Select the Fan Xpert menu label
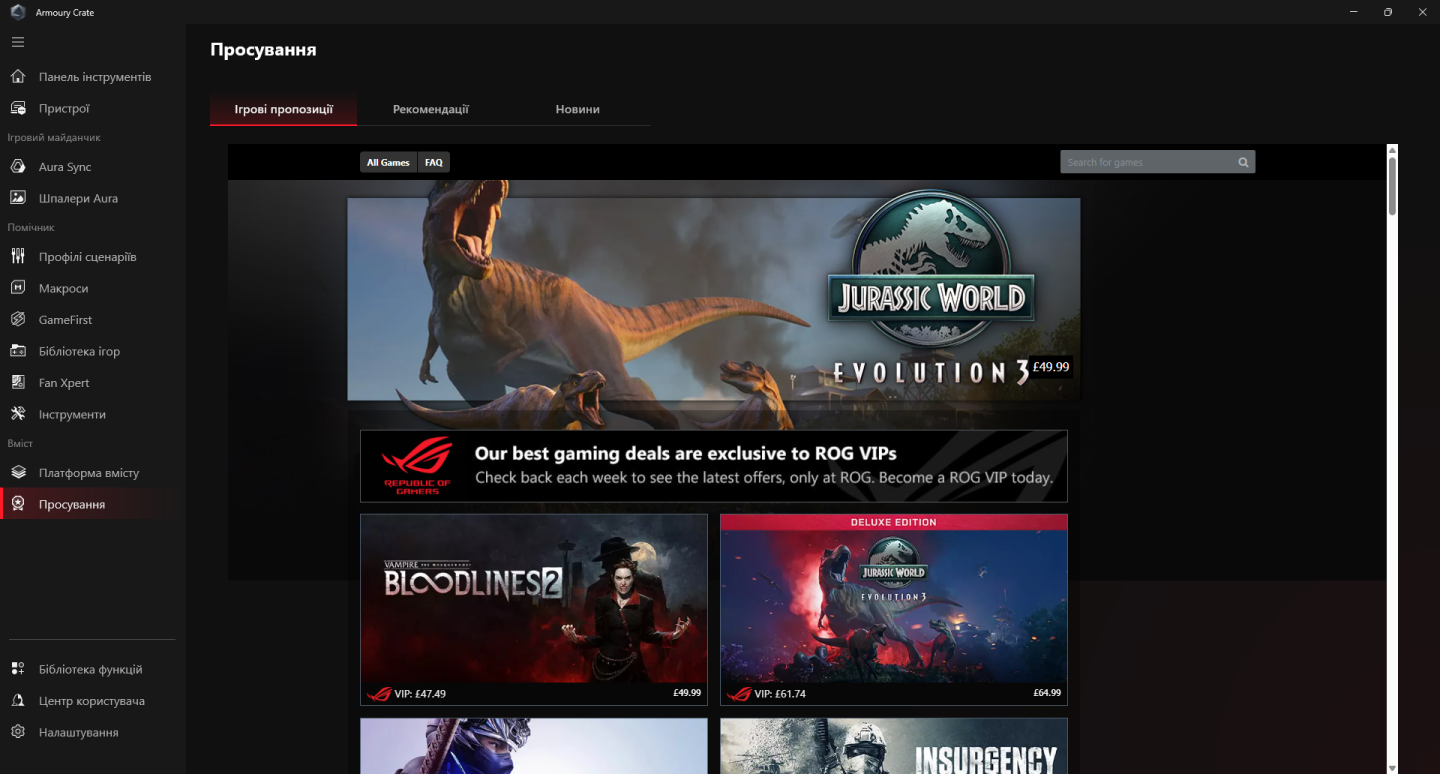1440x774 pixels. (64, 383)
